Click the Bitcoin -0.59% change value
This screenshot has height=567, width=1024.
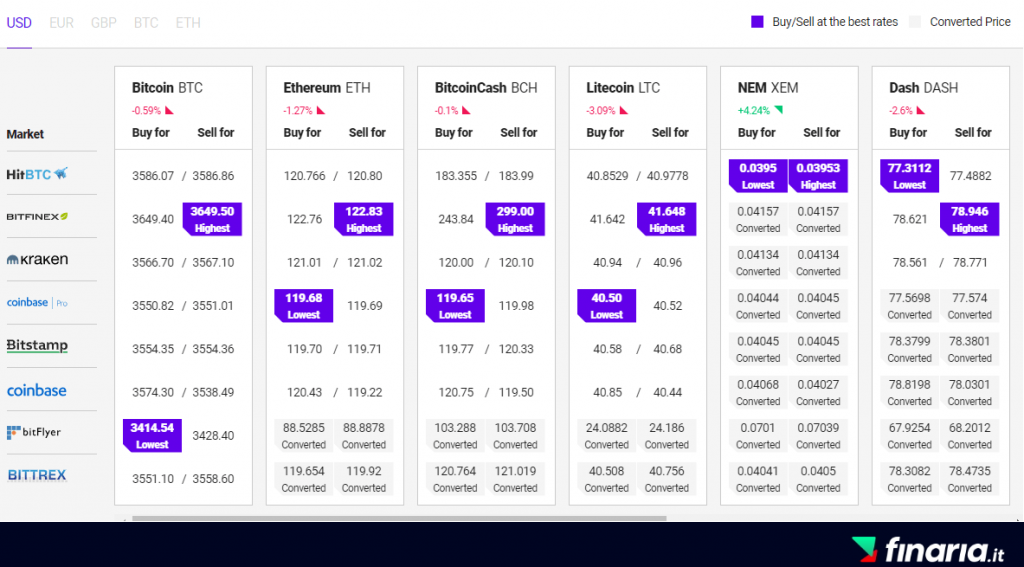[x=147, y=110]
